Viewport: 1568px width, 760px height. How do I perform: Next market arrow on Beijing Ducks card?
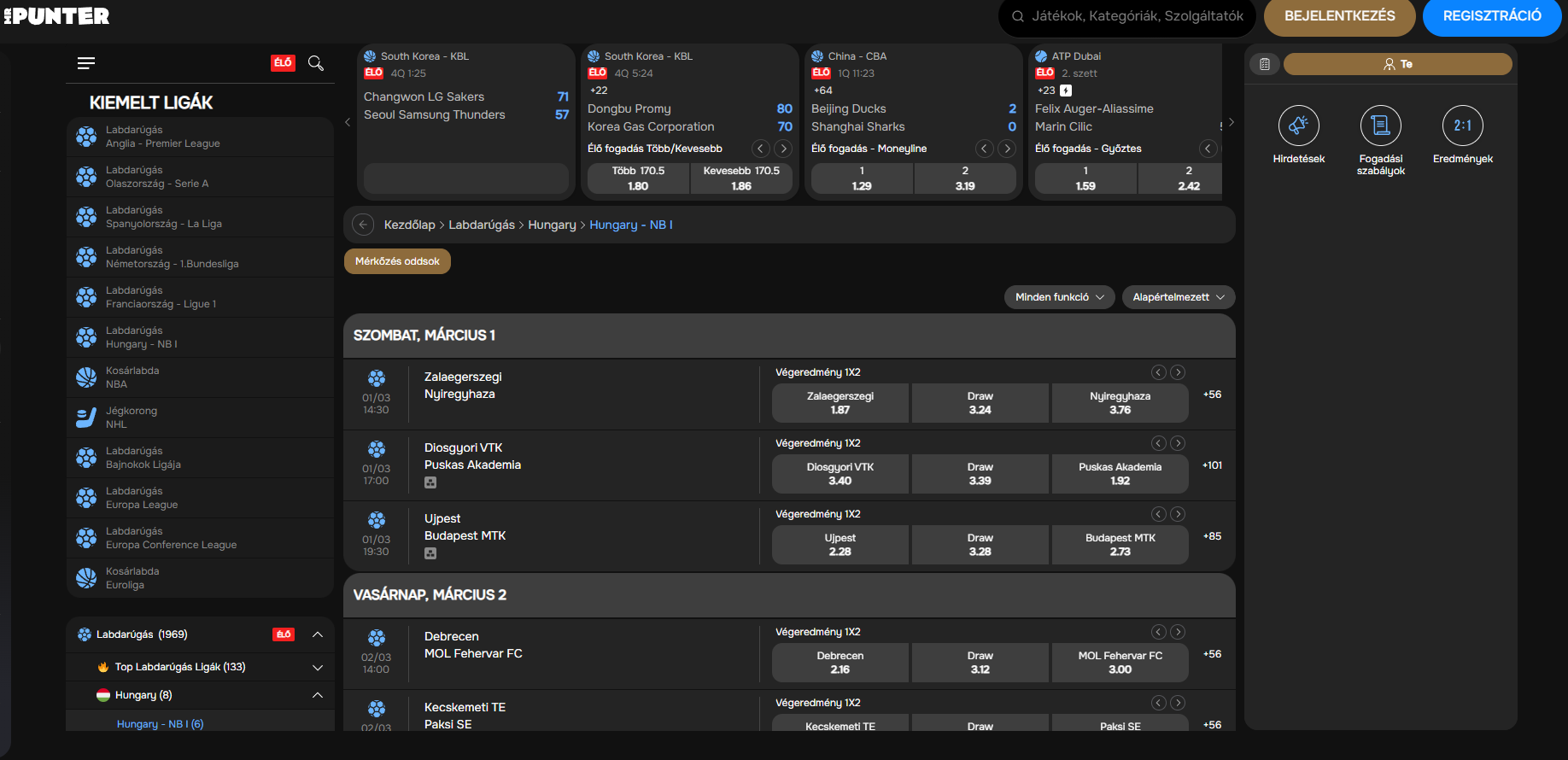click(1007, 149)
